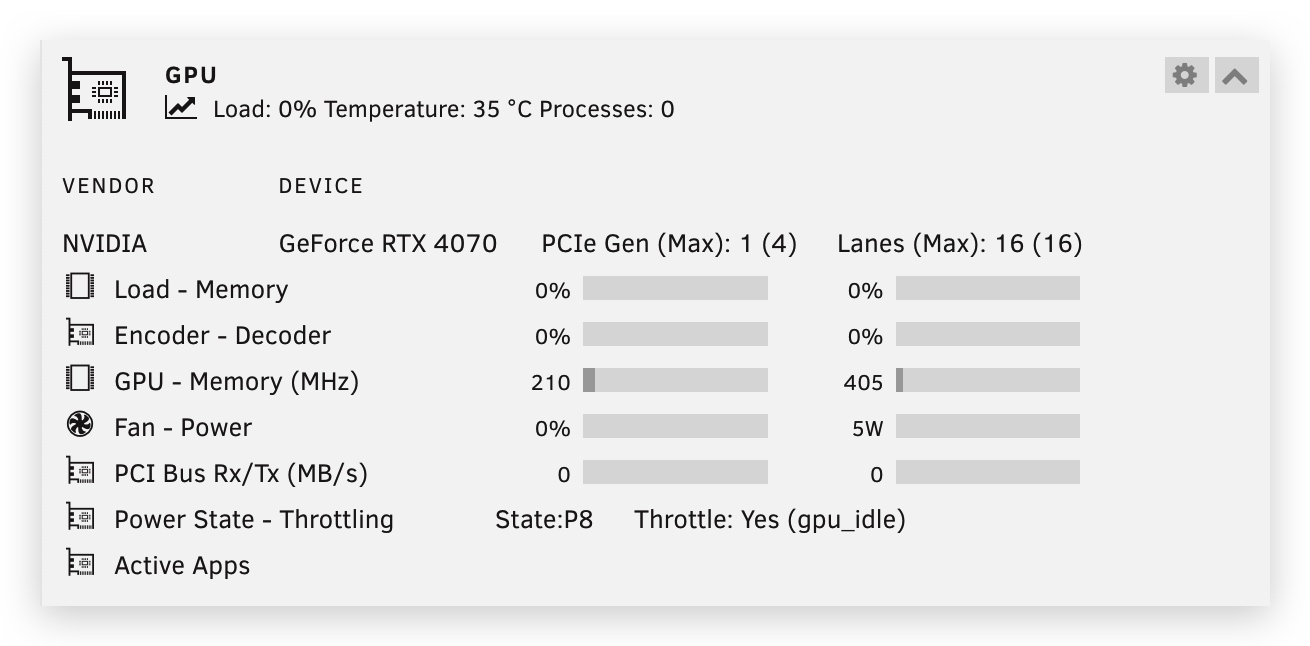This screenshot has width=1310, height=646.
Task: Click the chart icon beside Load summary
Action: (181, 107)
